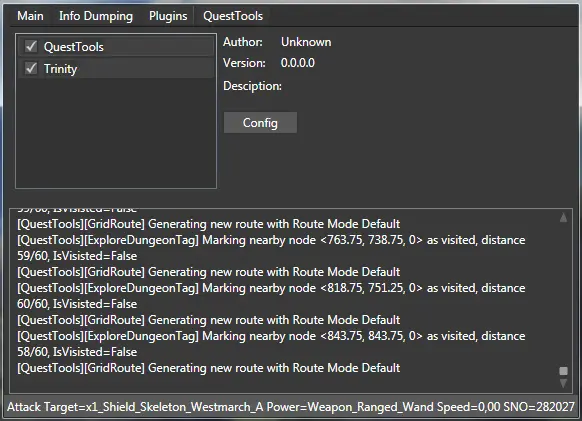Open the Info Dumping tab
The image size is (582, 421).
point(96,16)
